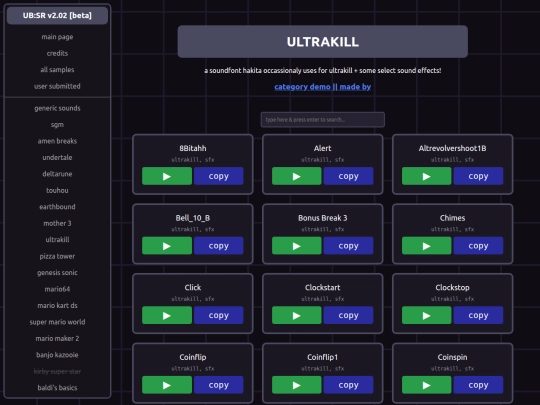Select the sgm category
Screen dimensions: 540x405
point(57,125)
